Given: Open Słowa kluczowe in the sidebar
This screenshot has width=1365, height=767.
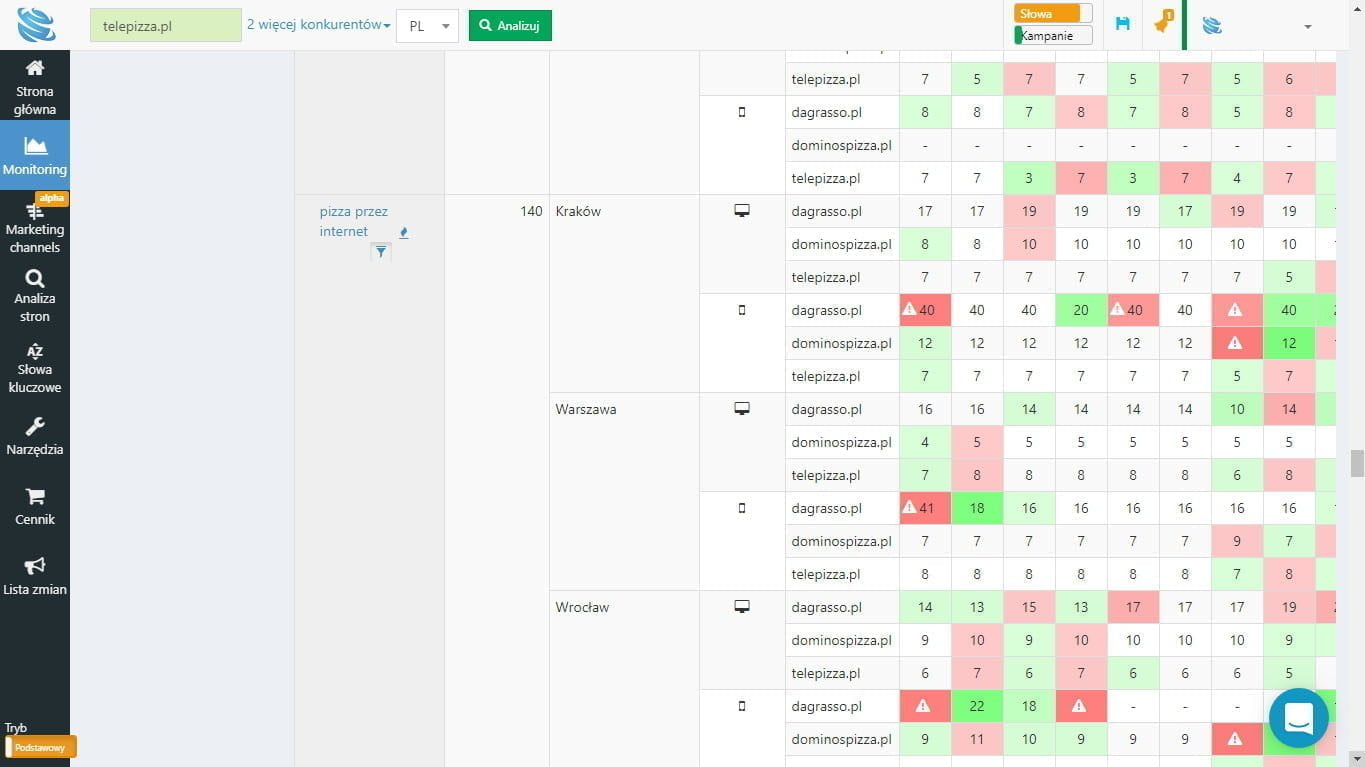Looking at the screenshot, I should (x=35, y=368).
